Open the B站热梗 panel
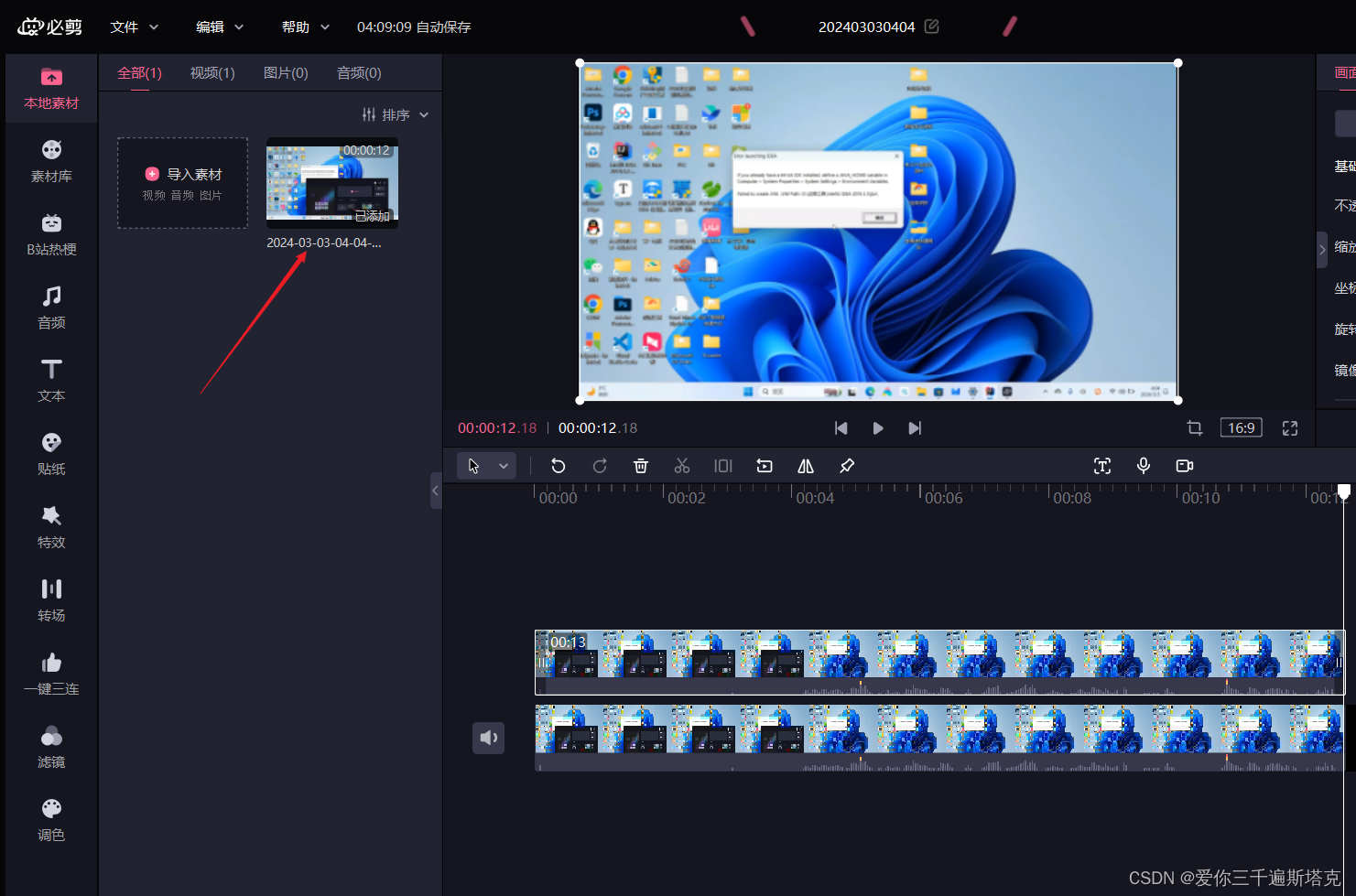The image size is (1356, 896). point(51,234)
